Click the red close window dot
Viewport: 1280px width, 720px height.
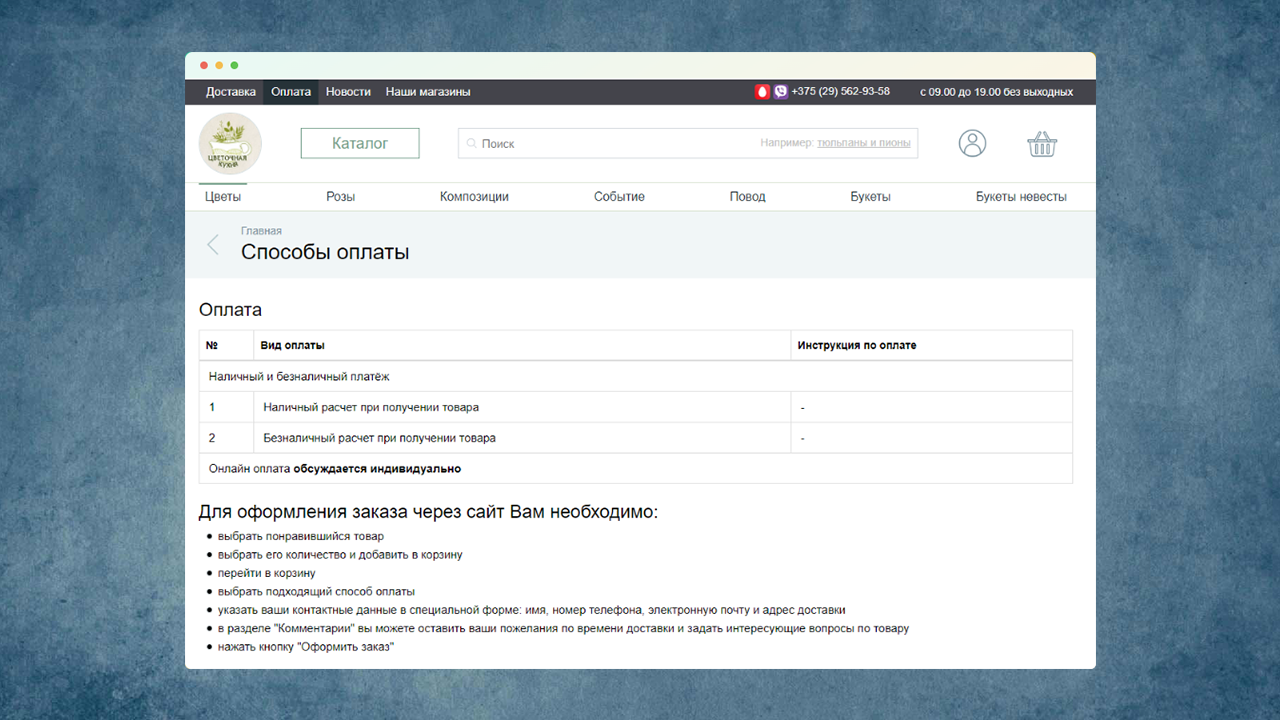[x=204, y=65]
